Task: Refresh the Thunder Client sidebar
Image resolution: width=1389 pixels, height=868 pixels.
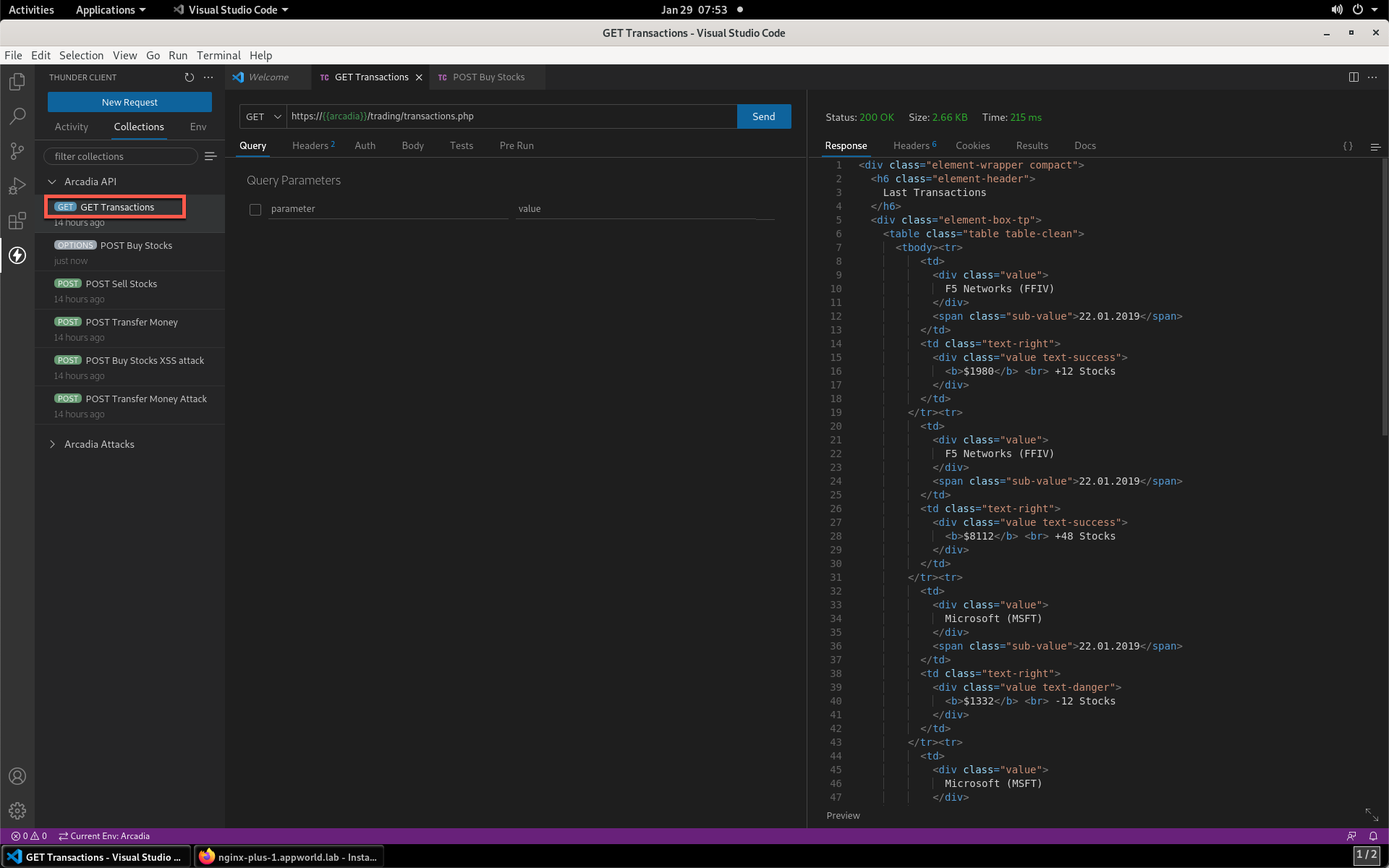Action: pos(190,77)
